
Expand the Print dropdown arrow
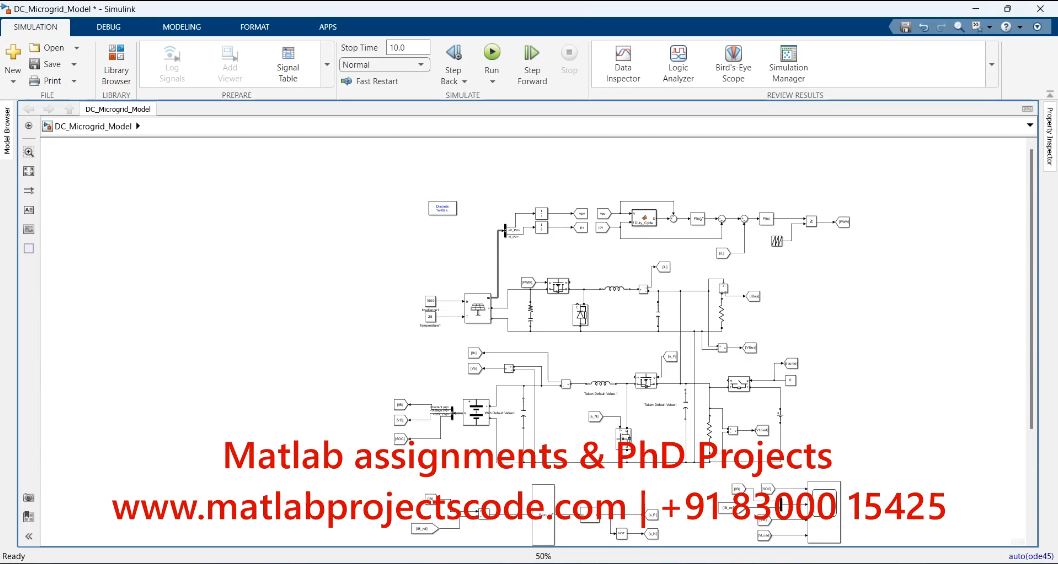pos(74,81)
